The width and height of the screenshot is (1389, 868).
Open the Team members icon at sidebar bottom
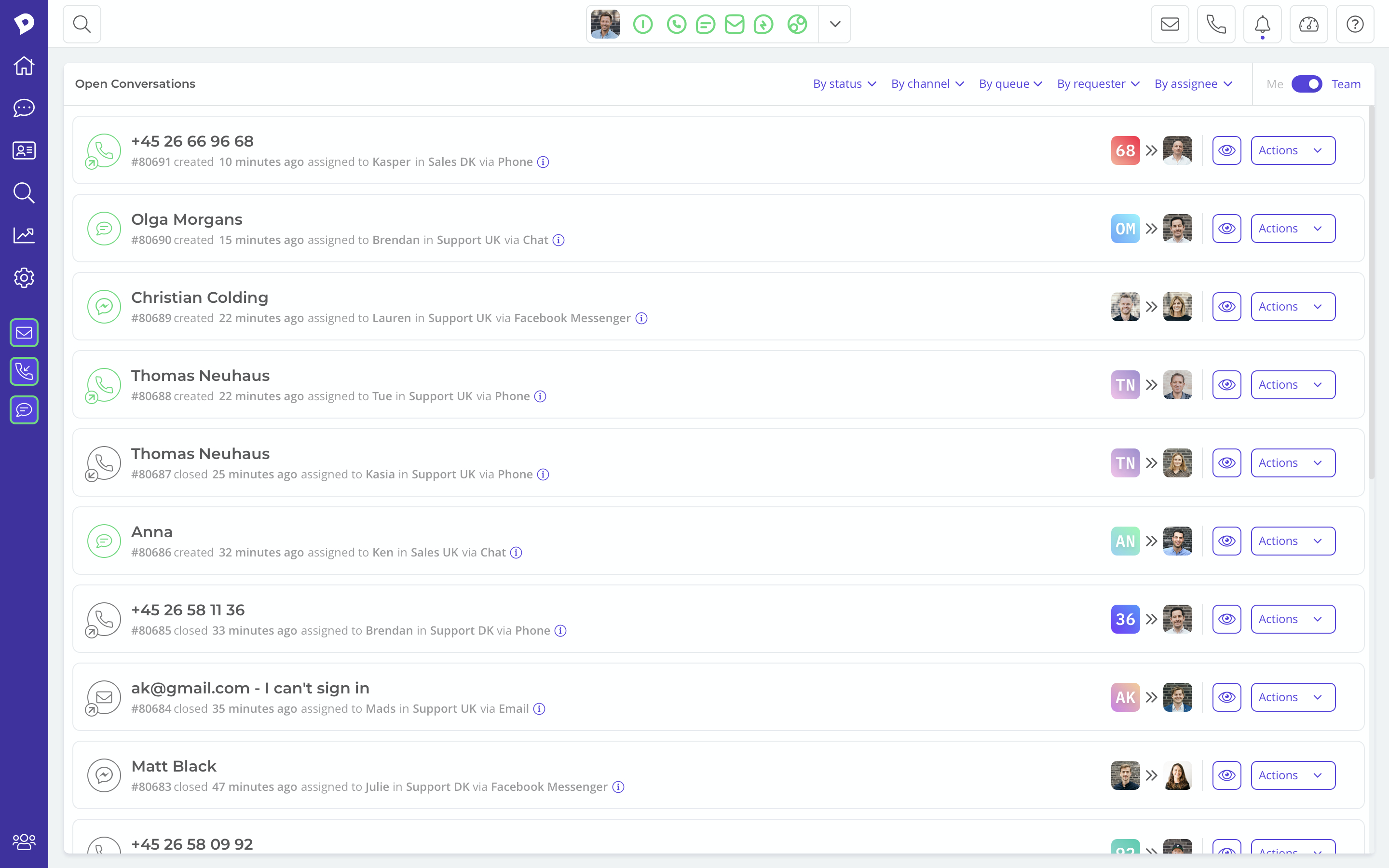coord(24,841)
